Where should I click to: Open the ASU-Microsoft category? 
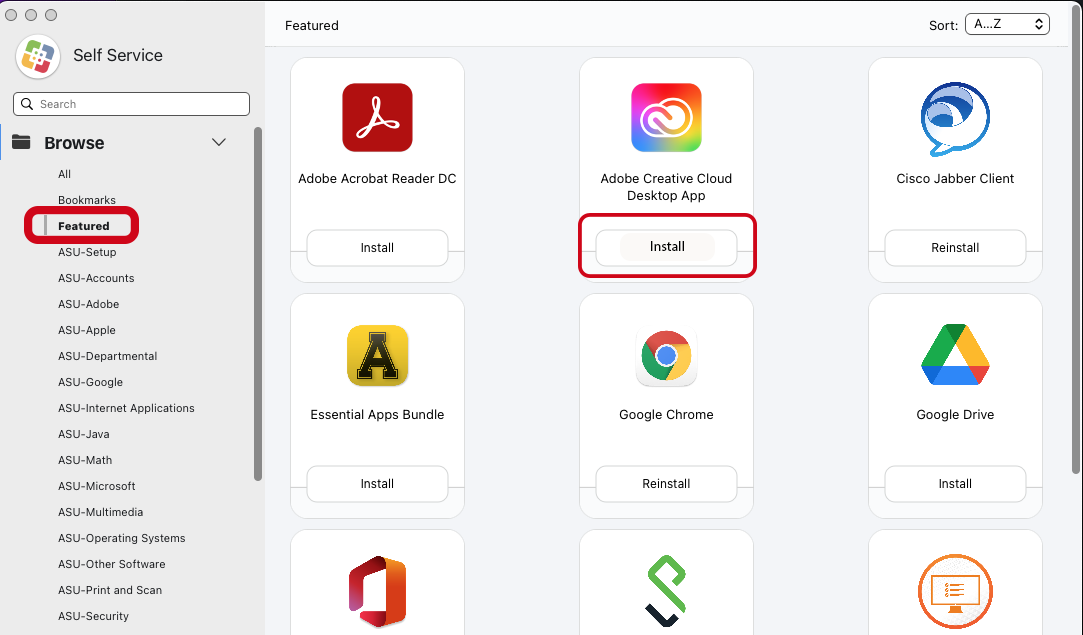pos(97,486)
